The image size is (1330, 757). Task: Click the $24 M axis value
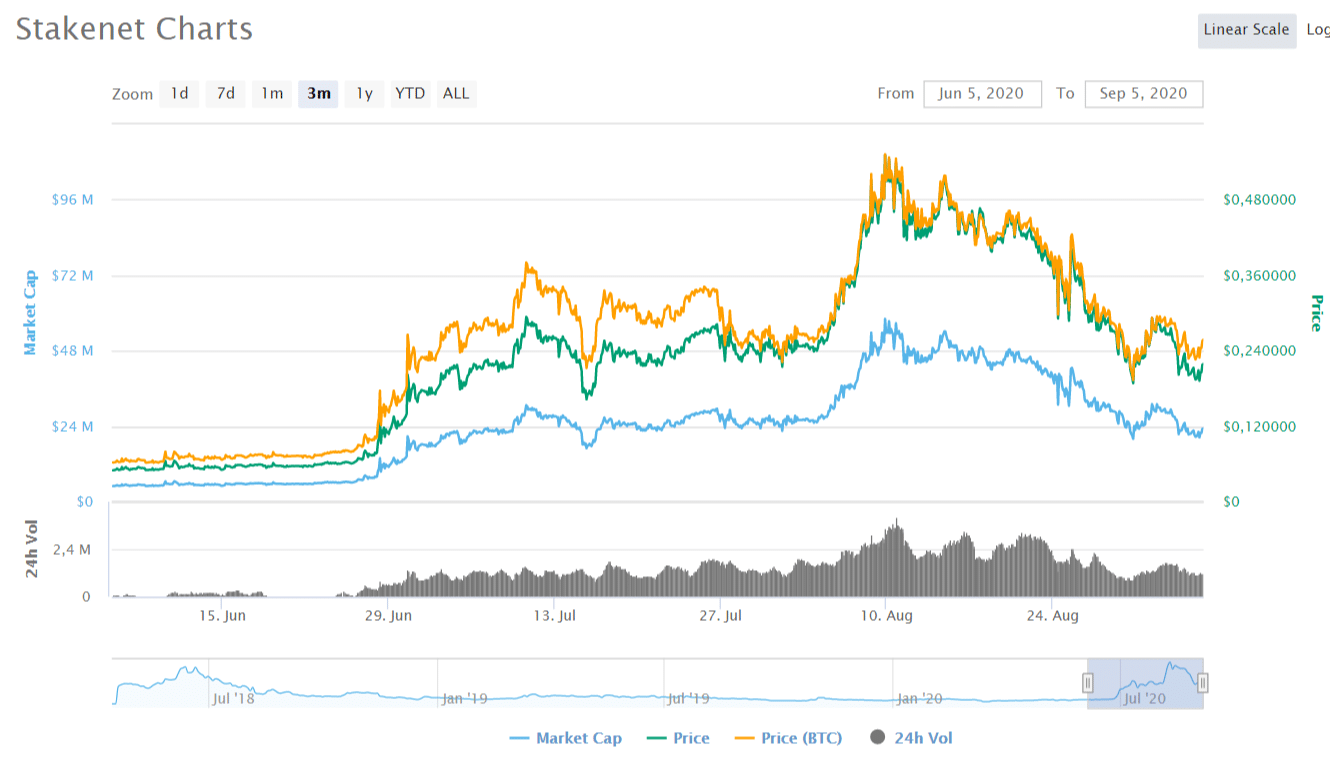click(73, 426)
